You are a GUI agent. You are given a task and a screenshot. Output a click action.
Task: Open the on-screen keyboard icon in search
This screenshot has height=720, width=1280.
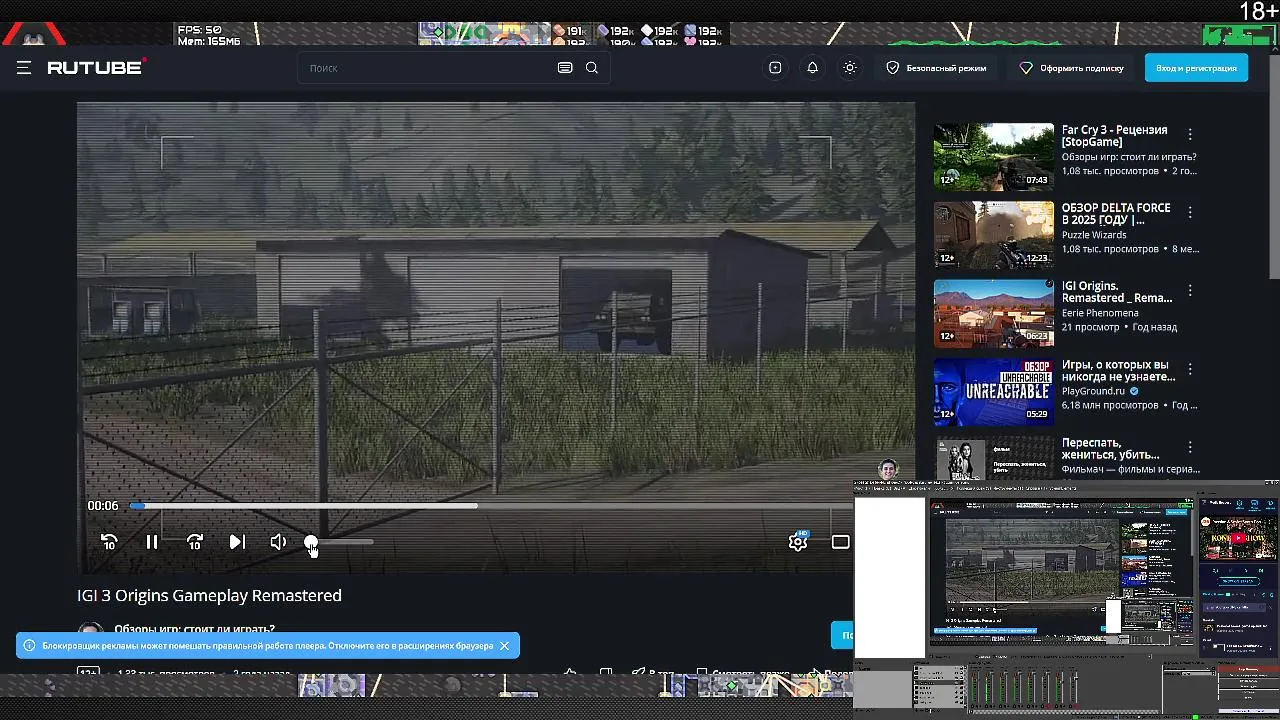[565, 68]
